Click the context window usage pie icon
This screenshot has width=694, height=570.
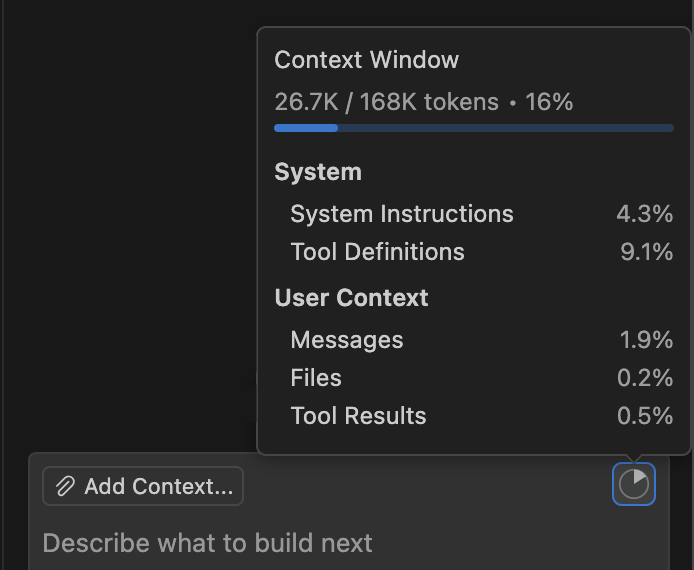(634, 485)
